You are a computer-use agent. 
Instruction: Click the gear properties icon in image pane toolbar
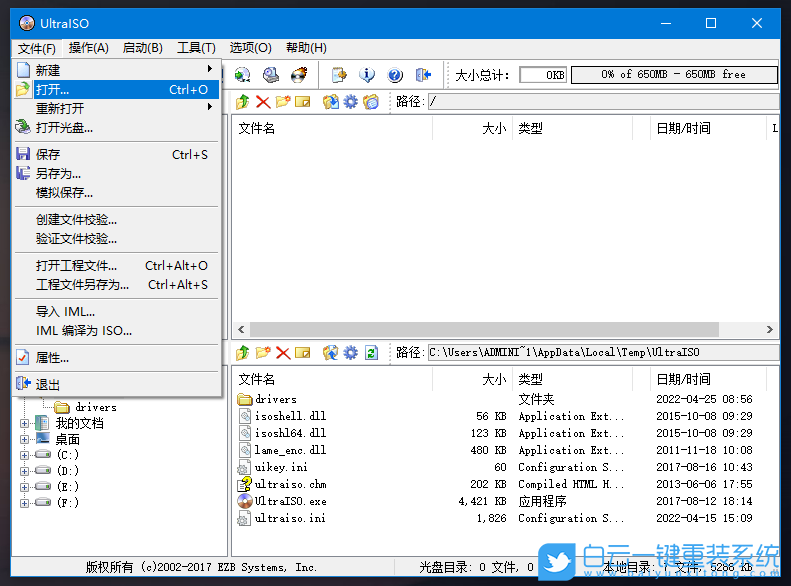351,102
